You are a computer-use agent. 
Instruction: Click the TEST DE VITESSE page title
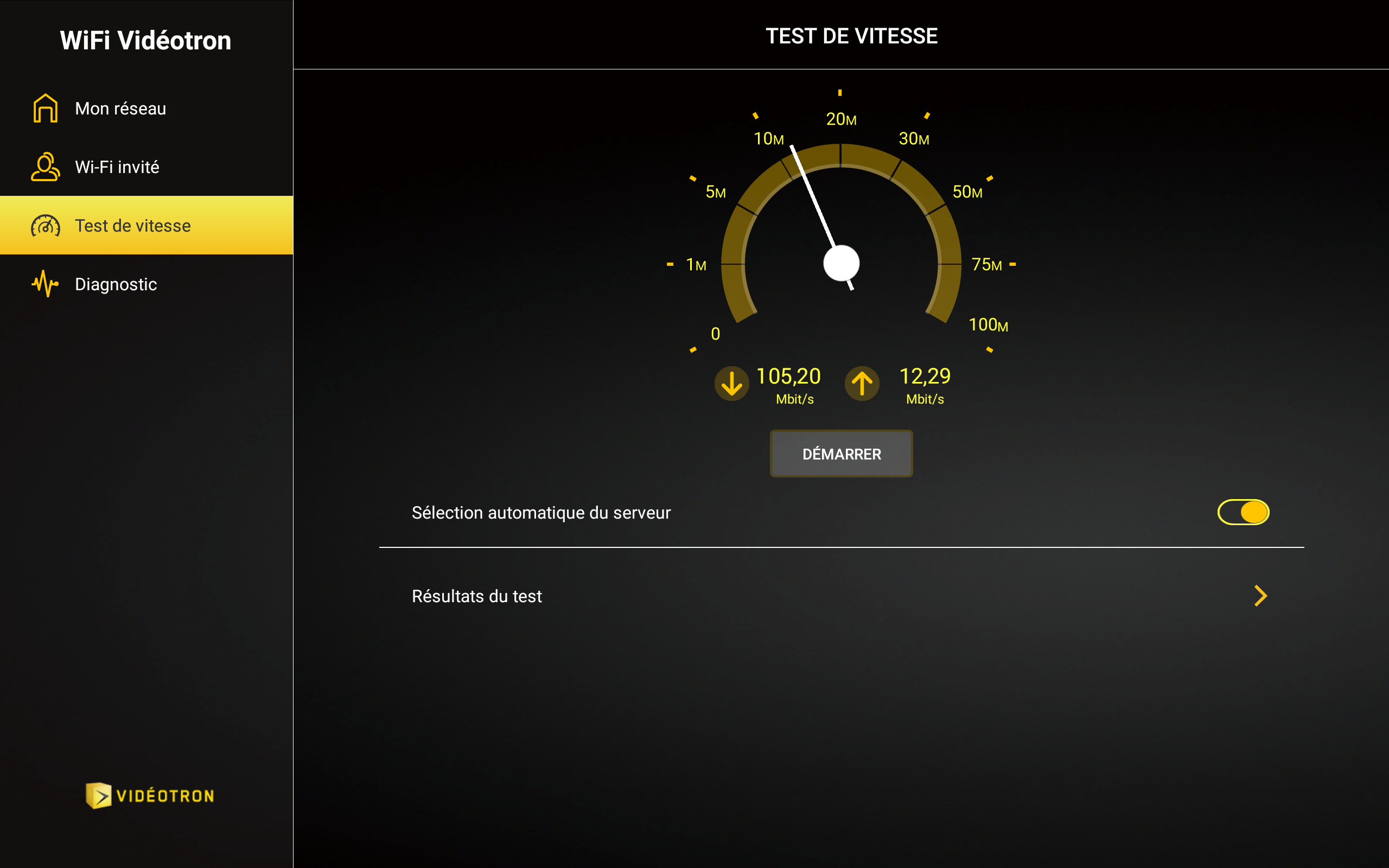point(852,36)
